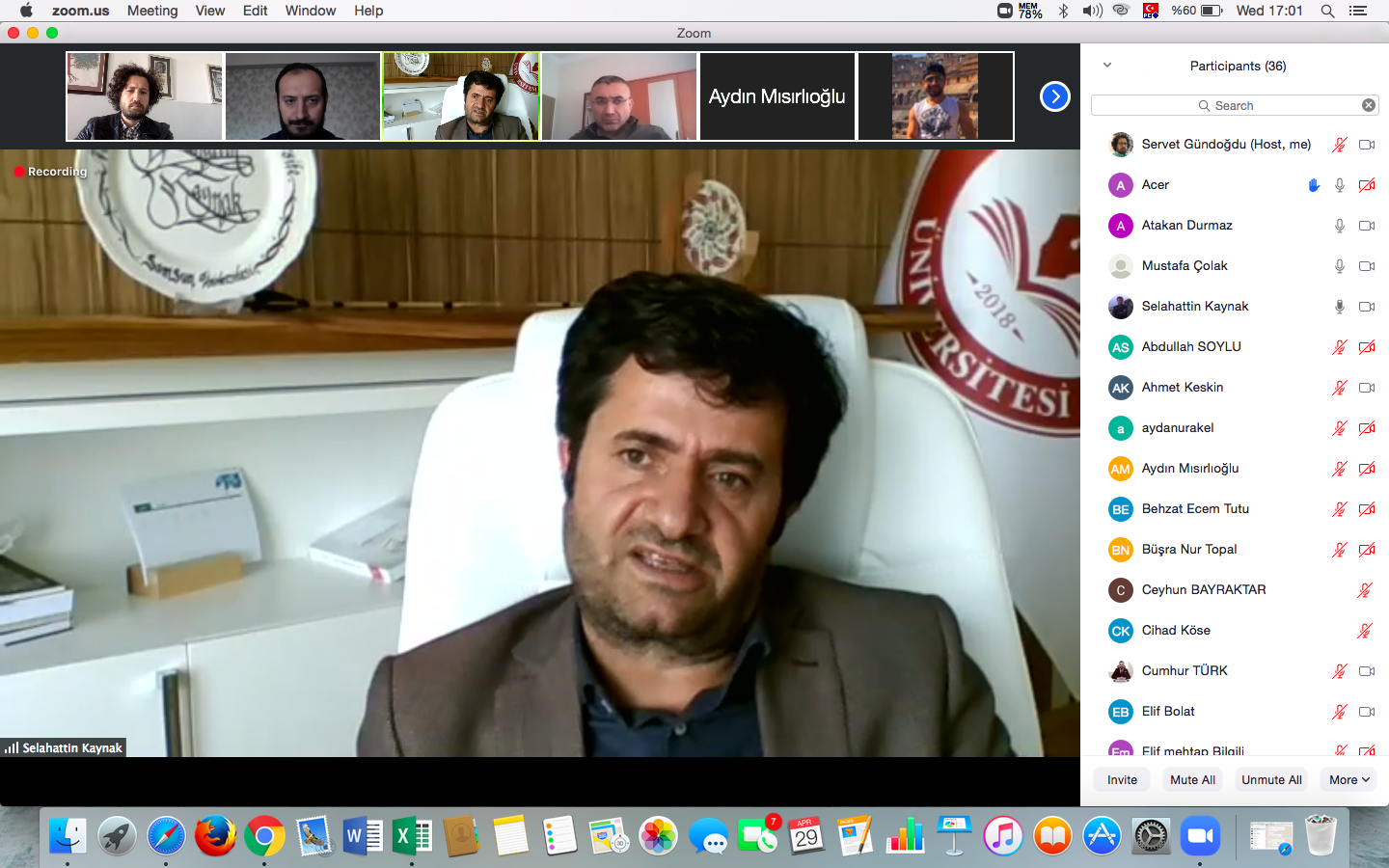This screenshot has height=868, width=1389.
Task: Unmute Abdullah SOYLU's microphone
Action: 1340,347
